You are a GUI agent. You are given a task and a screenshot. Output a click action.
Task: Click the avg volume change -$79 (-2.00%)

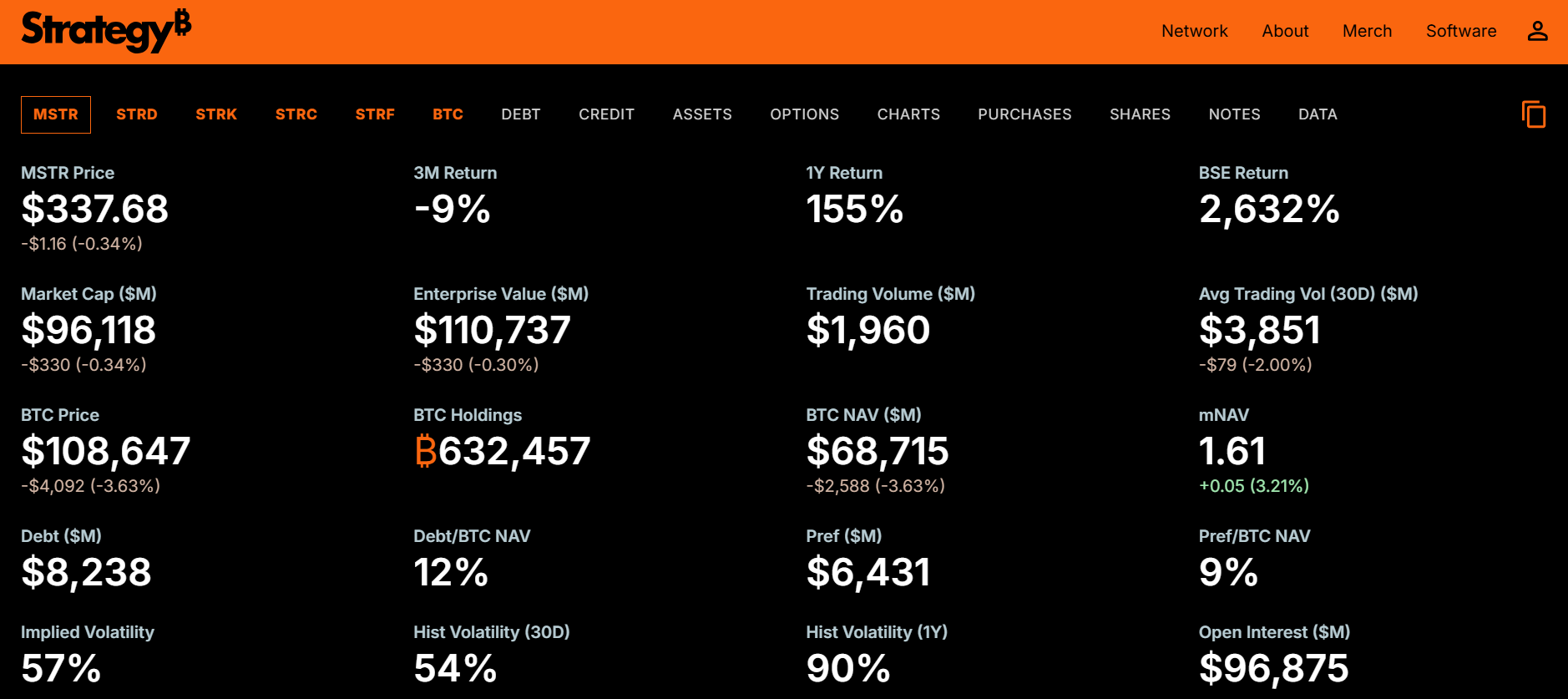[x=1256, y=365]
